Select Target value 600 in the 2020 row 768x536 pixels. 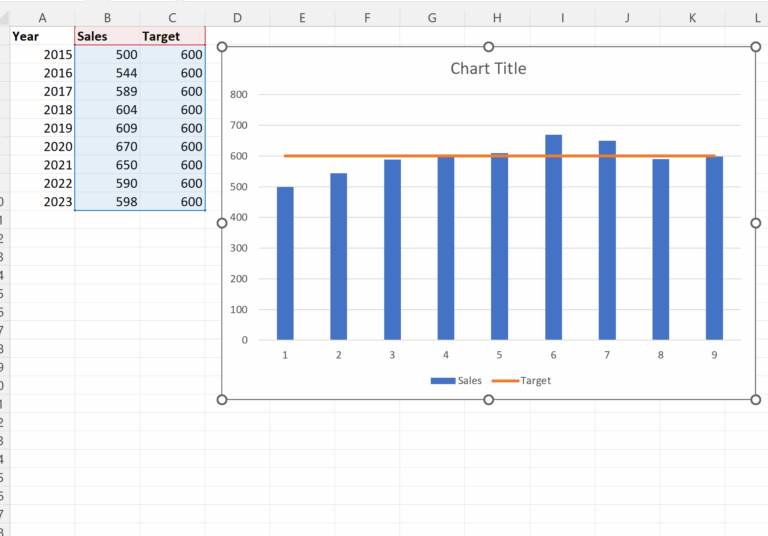coord(172,146)
